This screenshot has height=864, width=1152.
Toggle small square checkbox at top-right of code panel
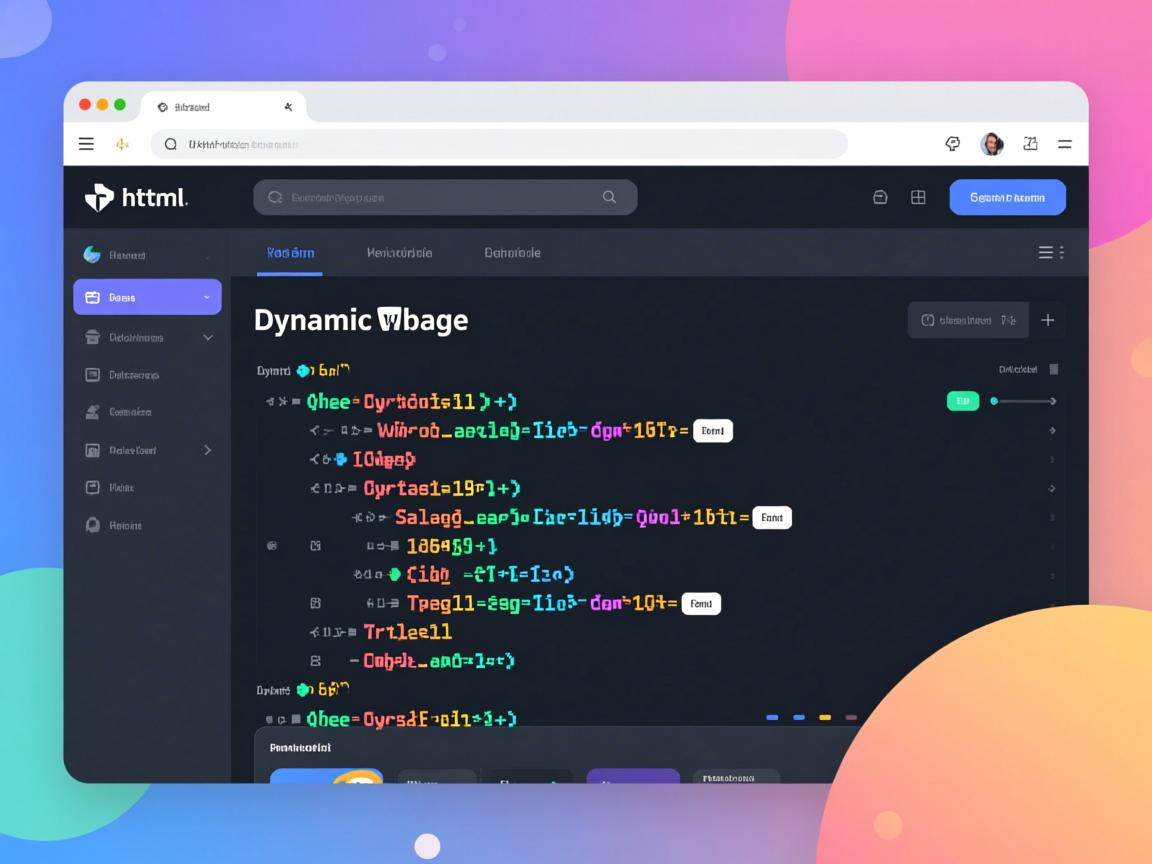tap(1053, 370)
